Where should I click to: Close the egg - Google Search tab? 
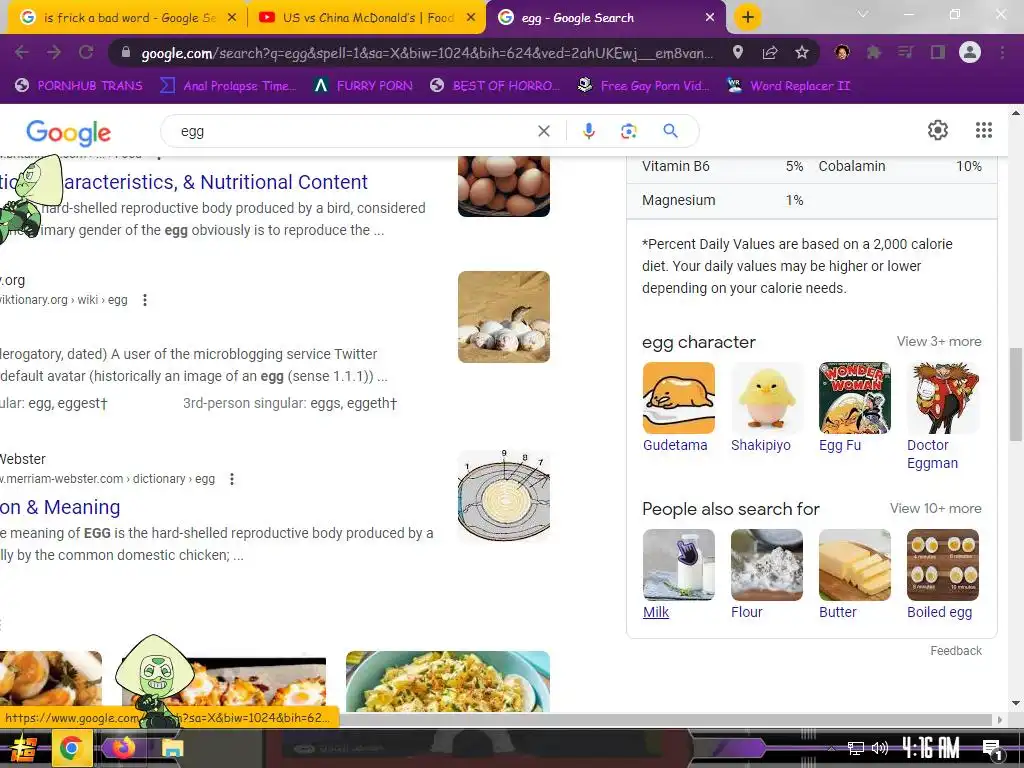pyautogui.click(x=710, y=18)
